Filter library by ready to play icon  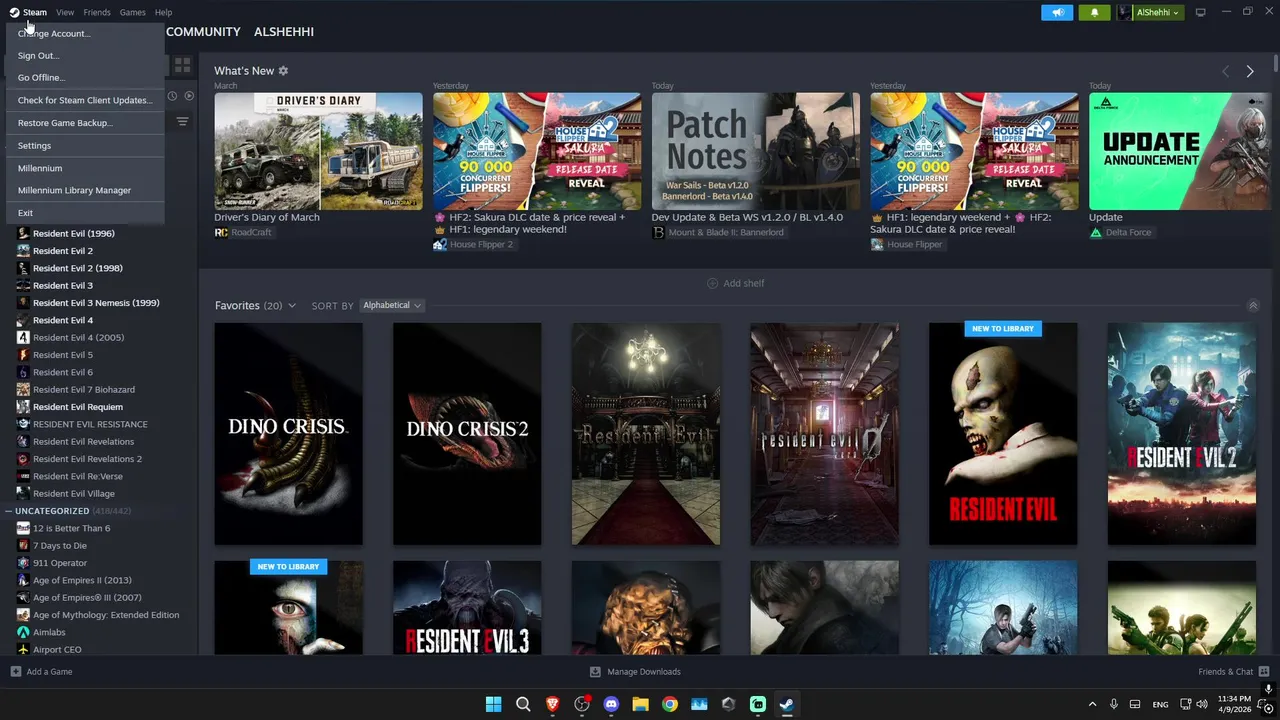(x=189, y=96)
